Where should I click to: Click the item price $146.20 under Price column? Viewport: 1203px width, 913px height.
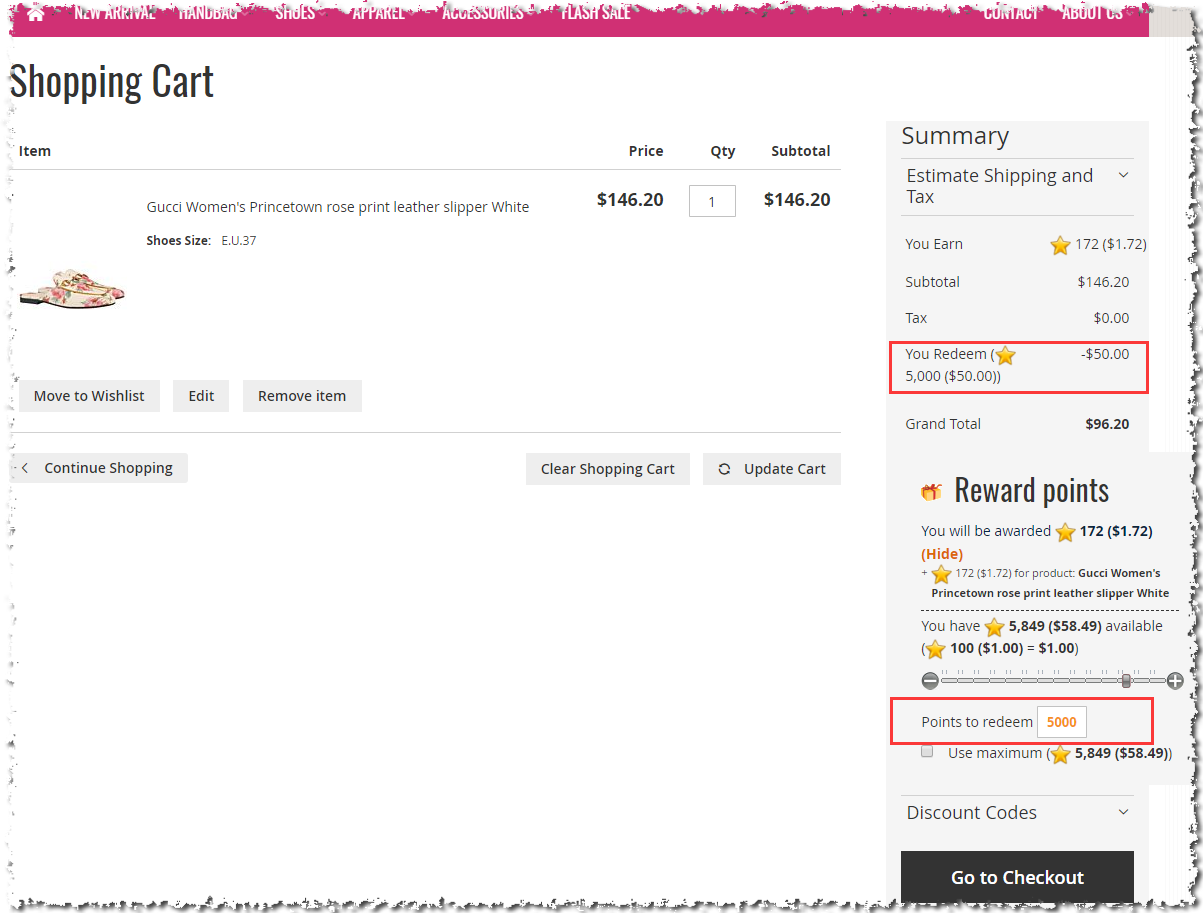coord(630,200)
